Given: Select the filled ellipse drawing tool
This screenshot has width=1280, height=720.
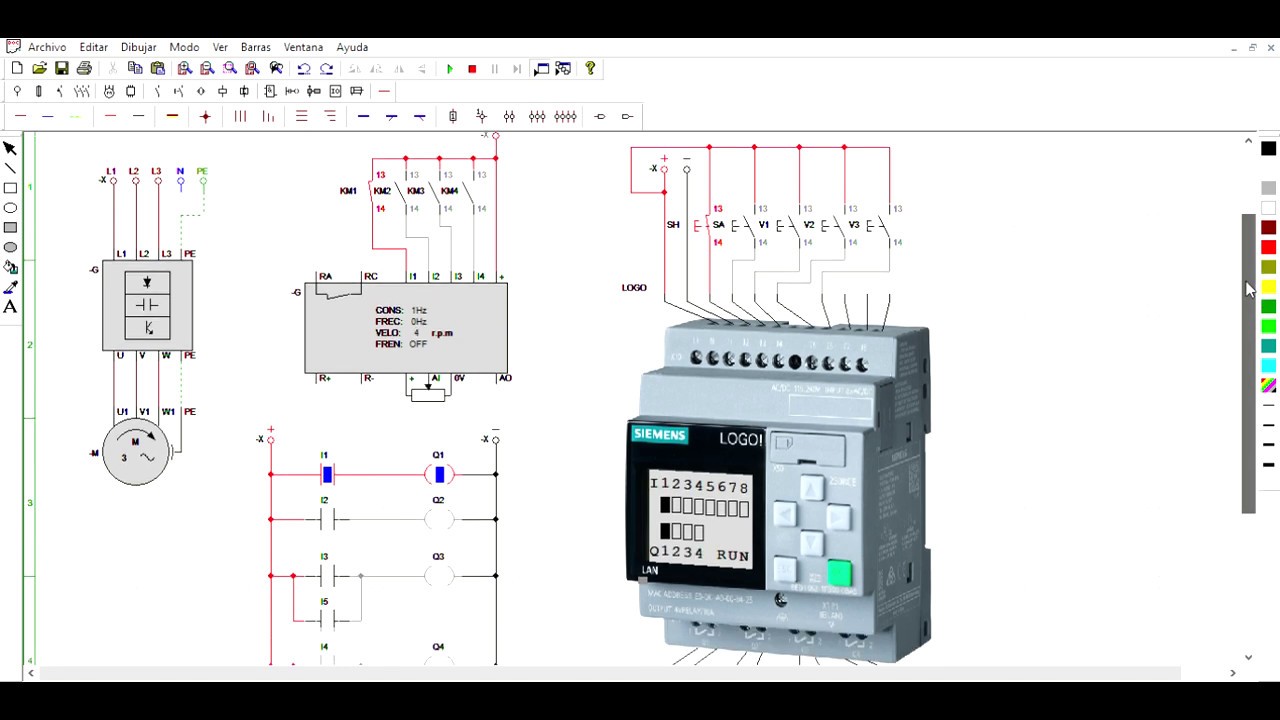Looking at the screenshot, I should 10,247.
